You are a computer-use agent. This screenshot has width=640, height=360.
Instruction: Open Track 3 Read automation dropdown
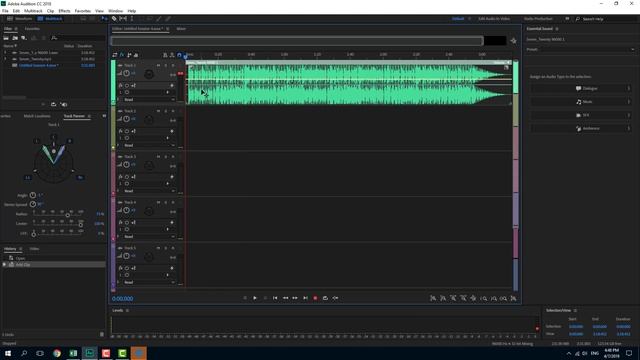click(x=149, y=191)
